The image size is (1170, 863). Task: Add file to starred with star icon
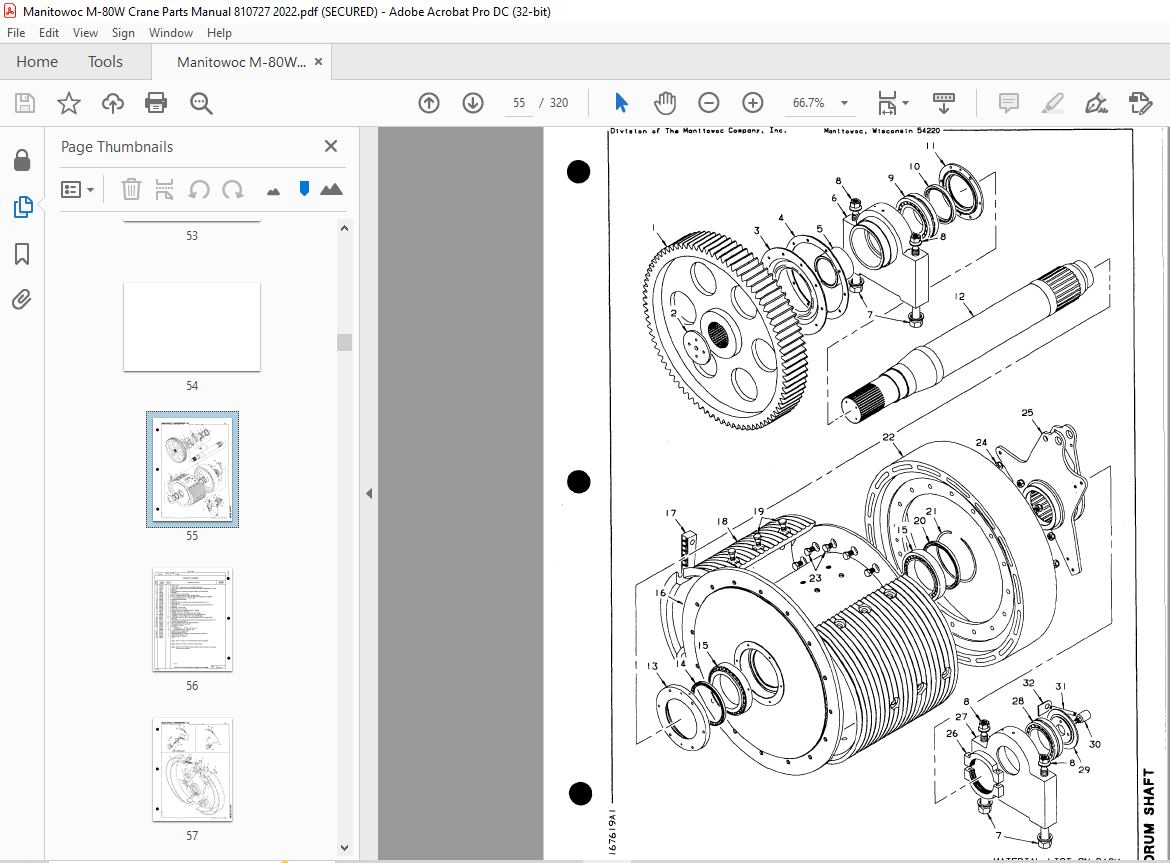69,103
